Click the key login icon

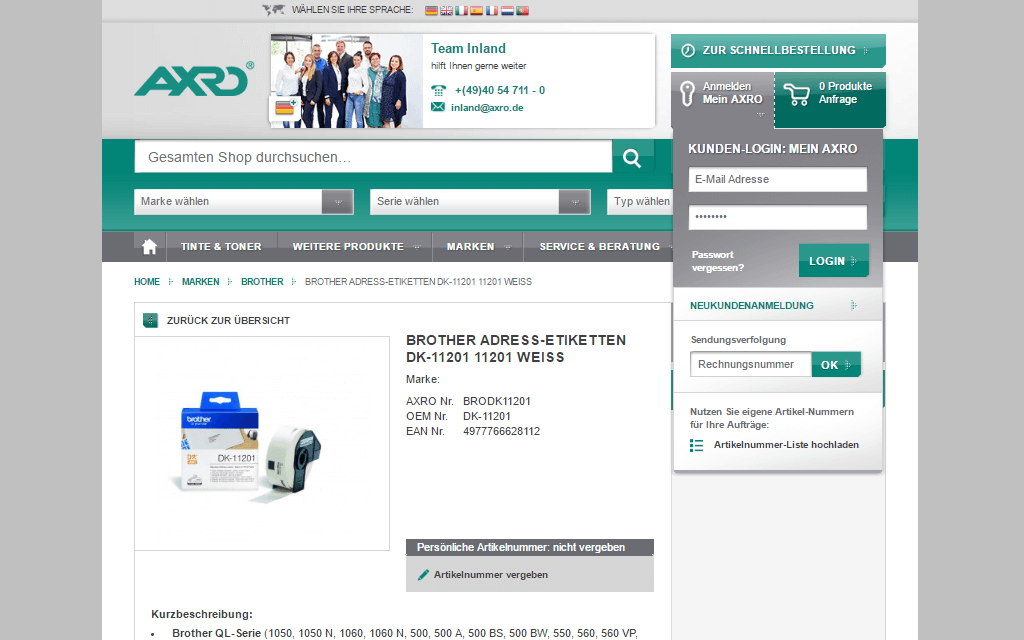(x=686, y=93)
